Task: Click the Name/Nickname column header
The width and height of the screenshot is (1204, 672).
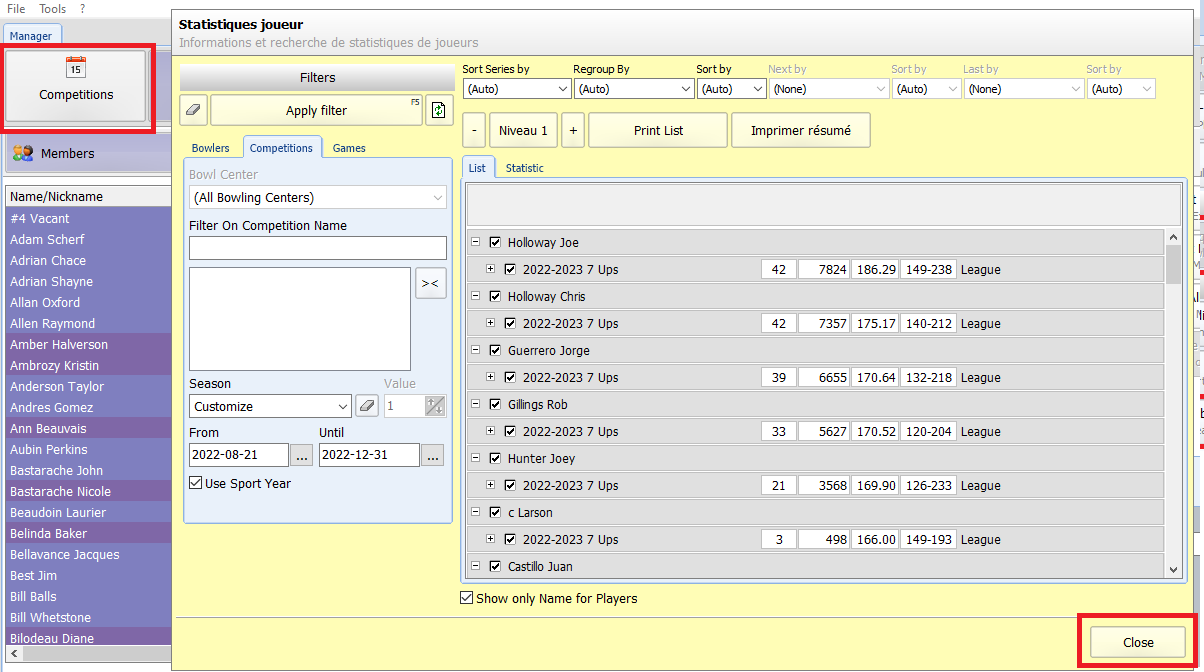Action: [88, 196]
